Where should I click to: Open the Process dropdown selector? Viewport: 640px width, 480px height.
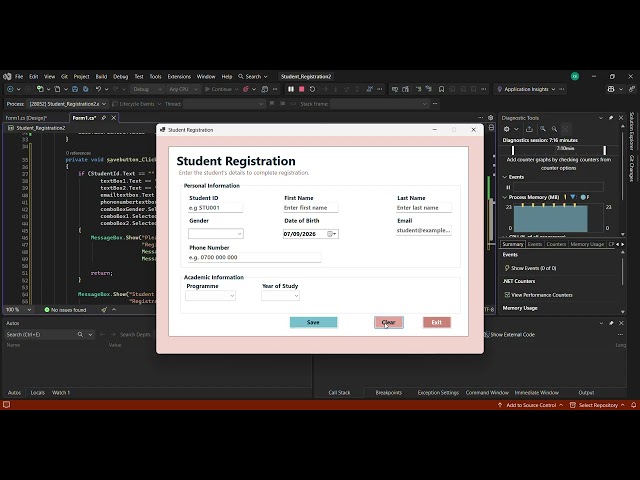coord(68,104)
